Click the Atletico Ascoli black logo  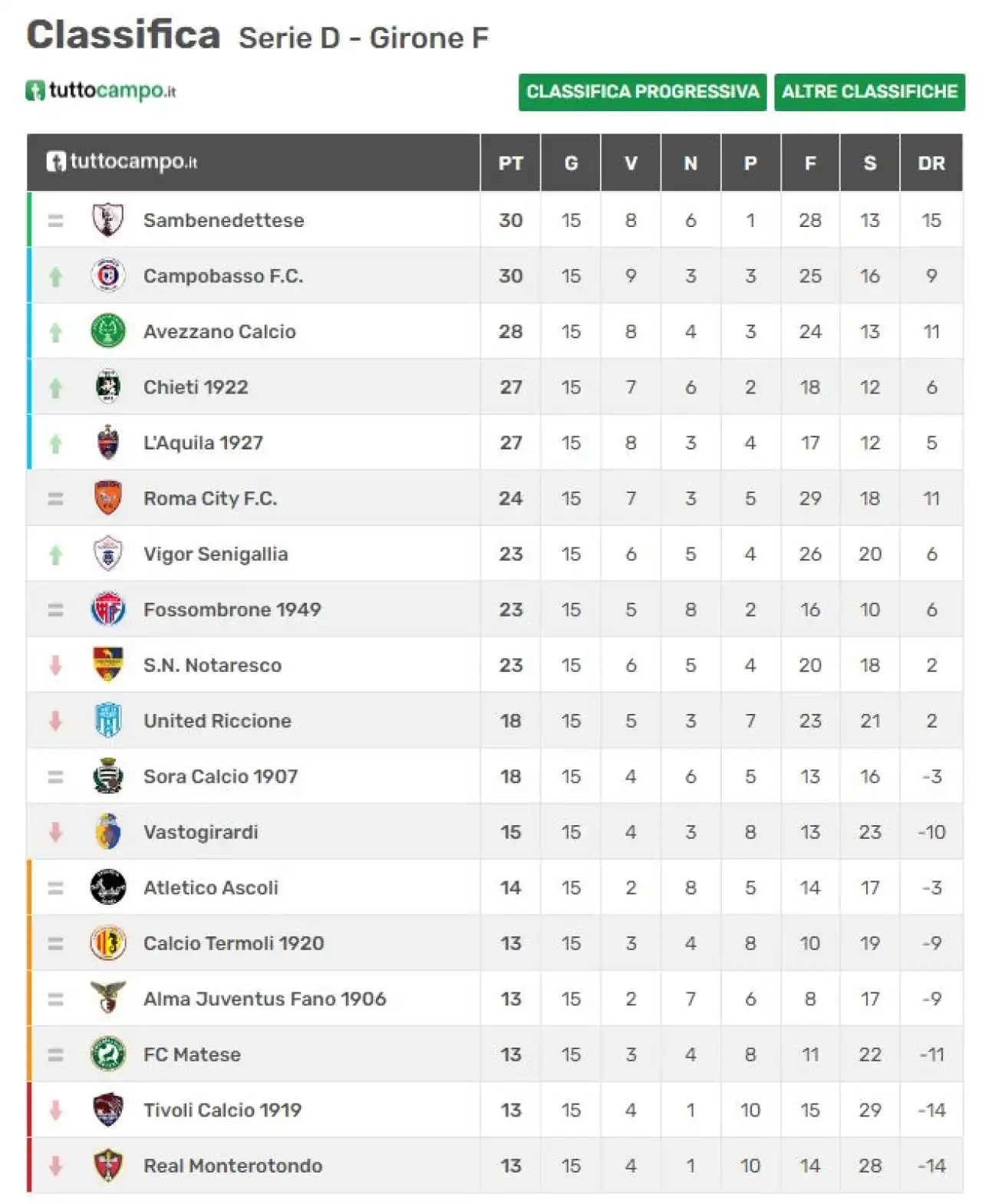[108, 887]
